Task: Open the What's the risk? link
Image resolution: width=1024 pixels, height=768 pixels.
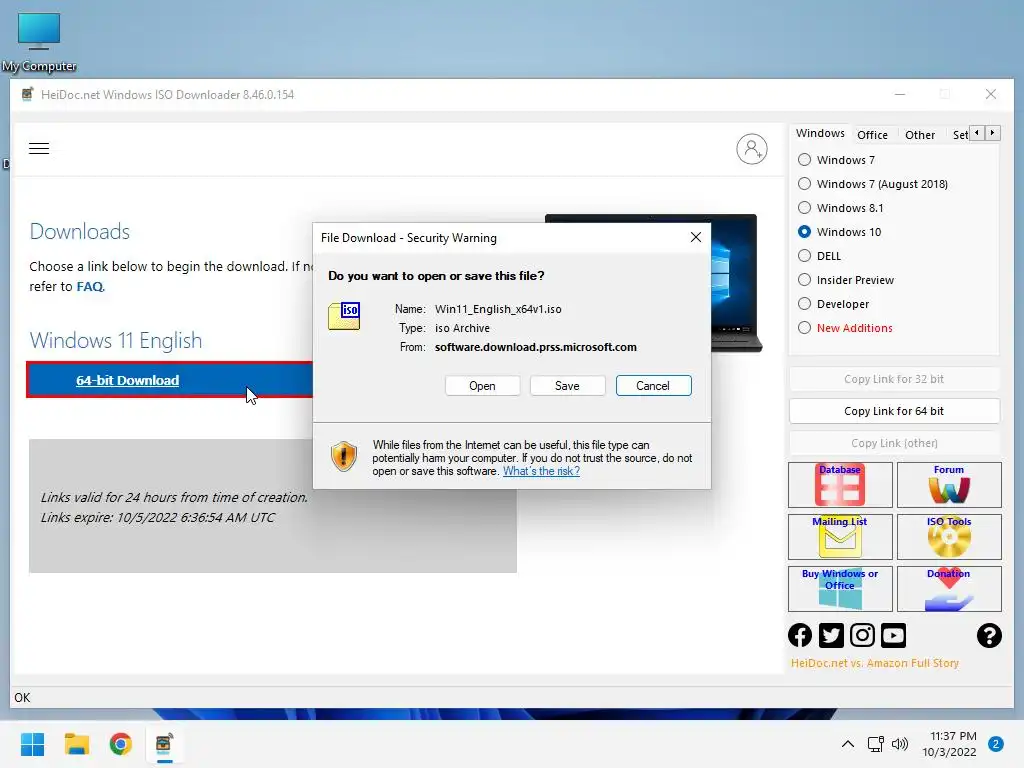Action: point(541,472)
